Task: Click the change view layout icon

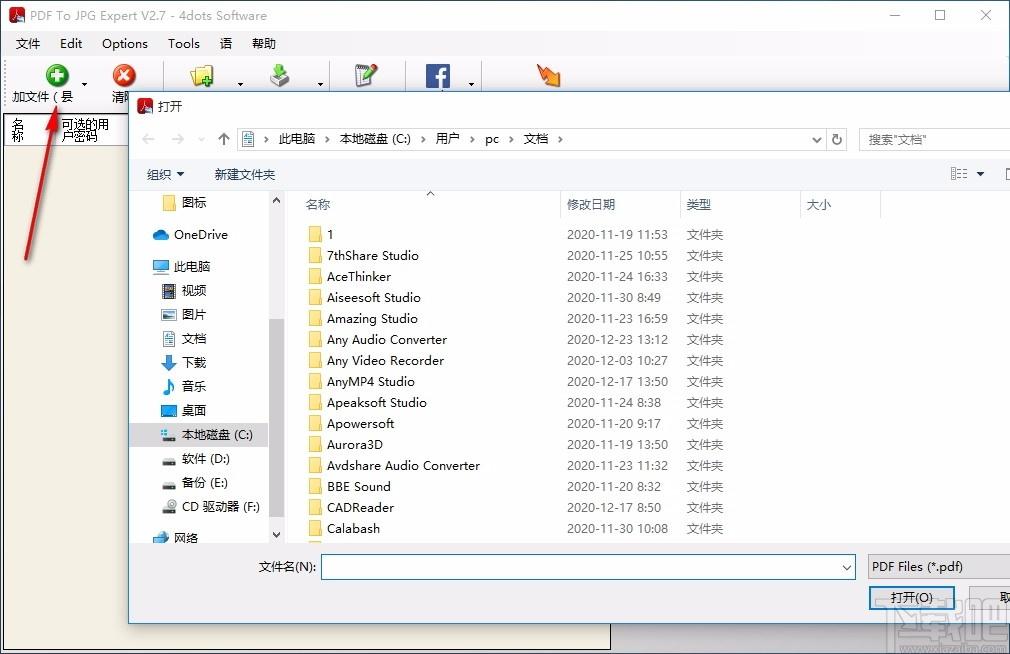Action: [959, 174]
